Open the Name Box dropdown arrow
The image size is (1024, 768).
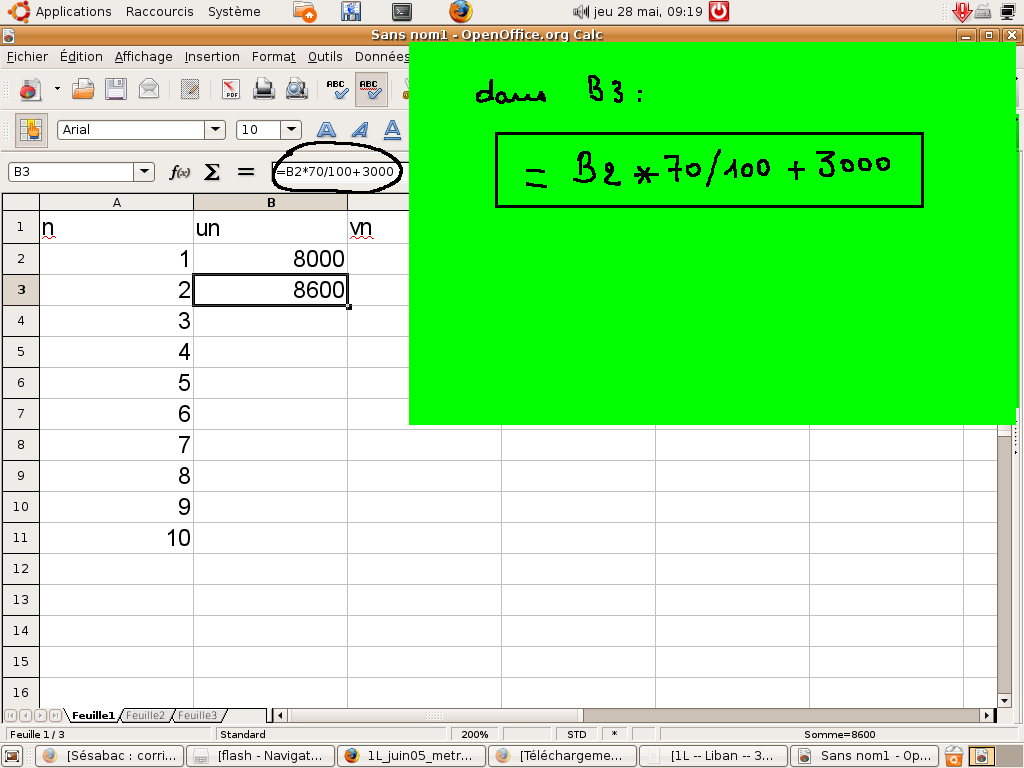point(144,172)
